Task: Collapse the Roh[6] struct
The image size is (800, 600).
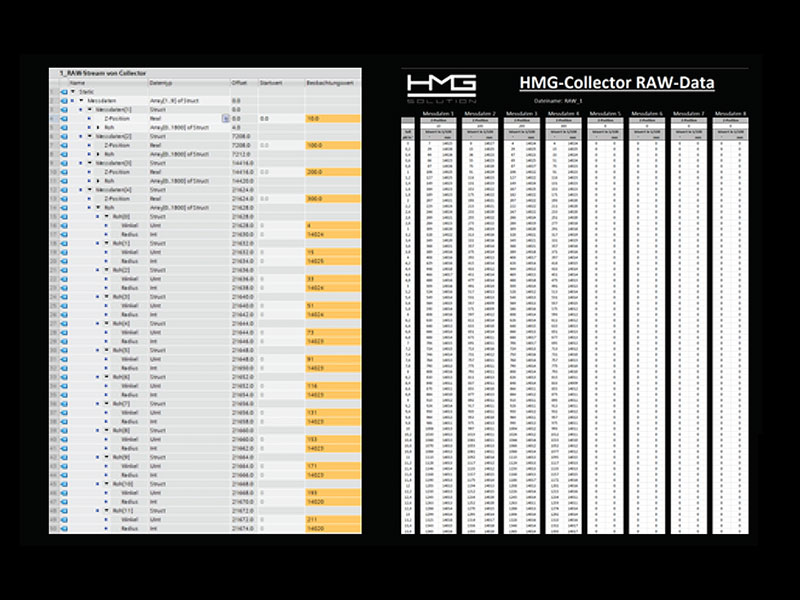Action: (107, 377)
